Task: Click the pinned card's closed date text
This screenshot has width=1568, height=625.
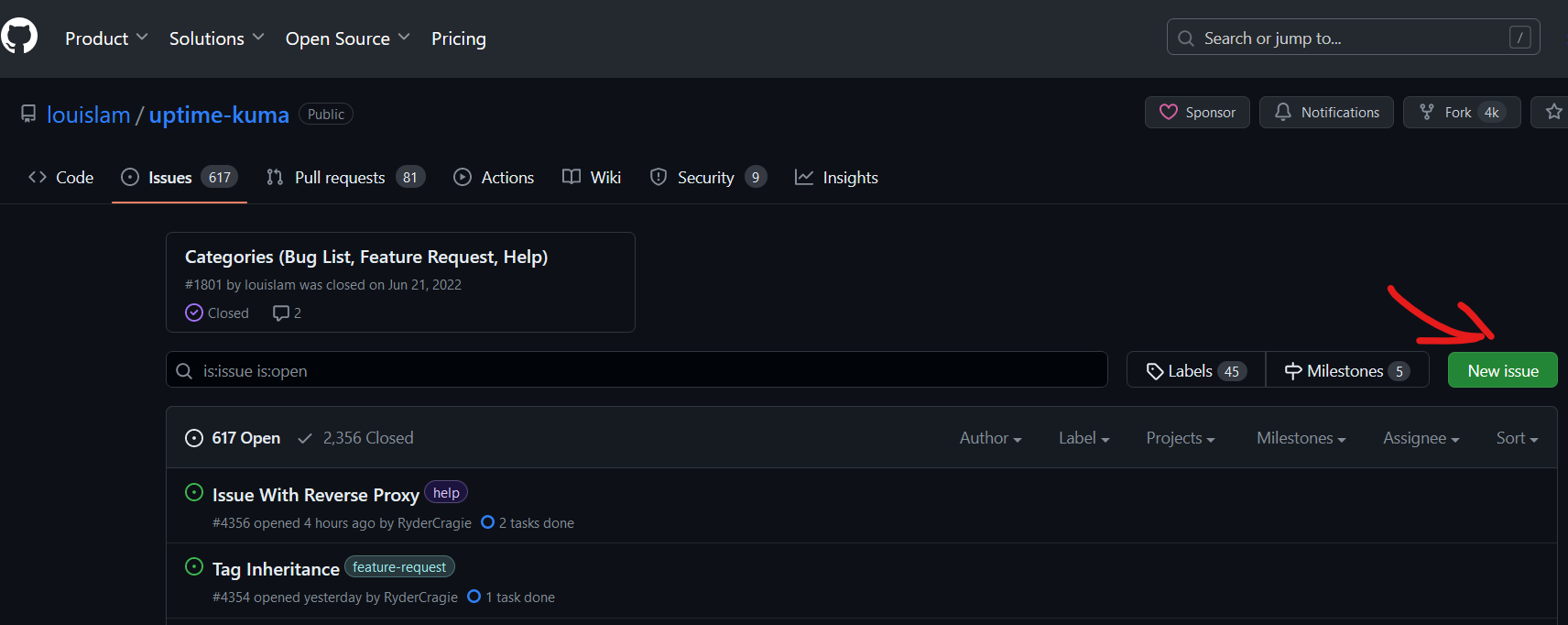Action: (323, 285)
